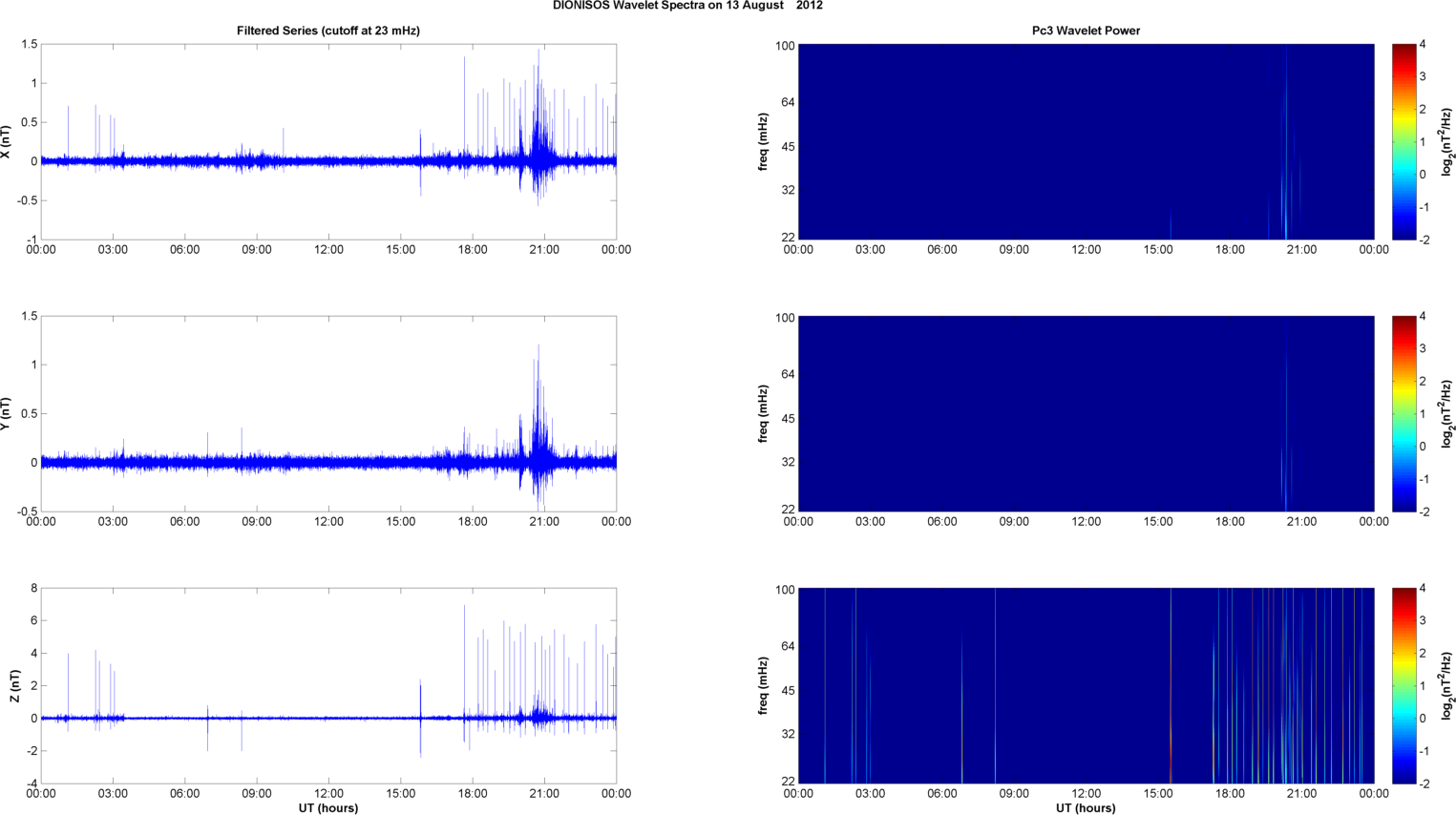Image resolution: width=1456 pixels, height=815 pixels.
Task: Click the "03:00" tick under the X time series
Action: tap(113, 250)
